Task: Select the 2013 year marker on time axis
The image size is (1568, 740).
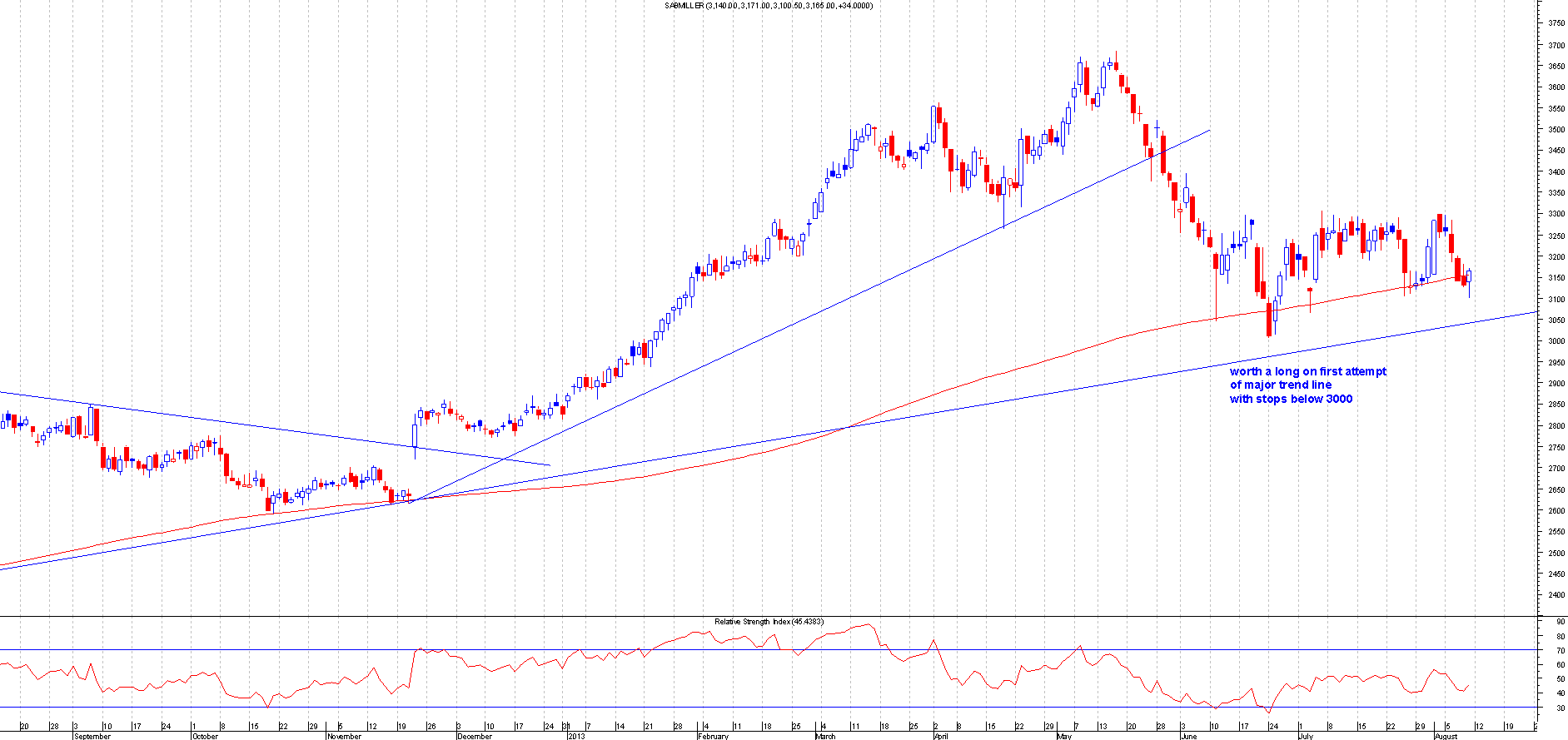Action: click(576, 736)
